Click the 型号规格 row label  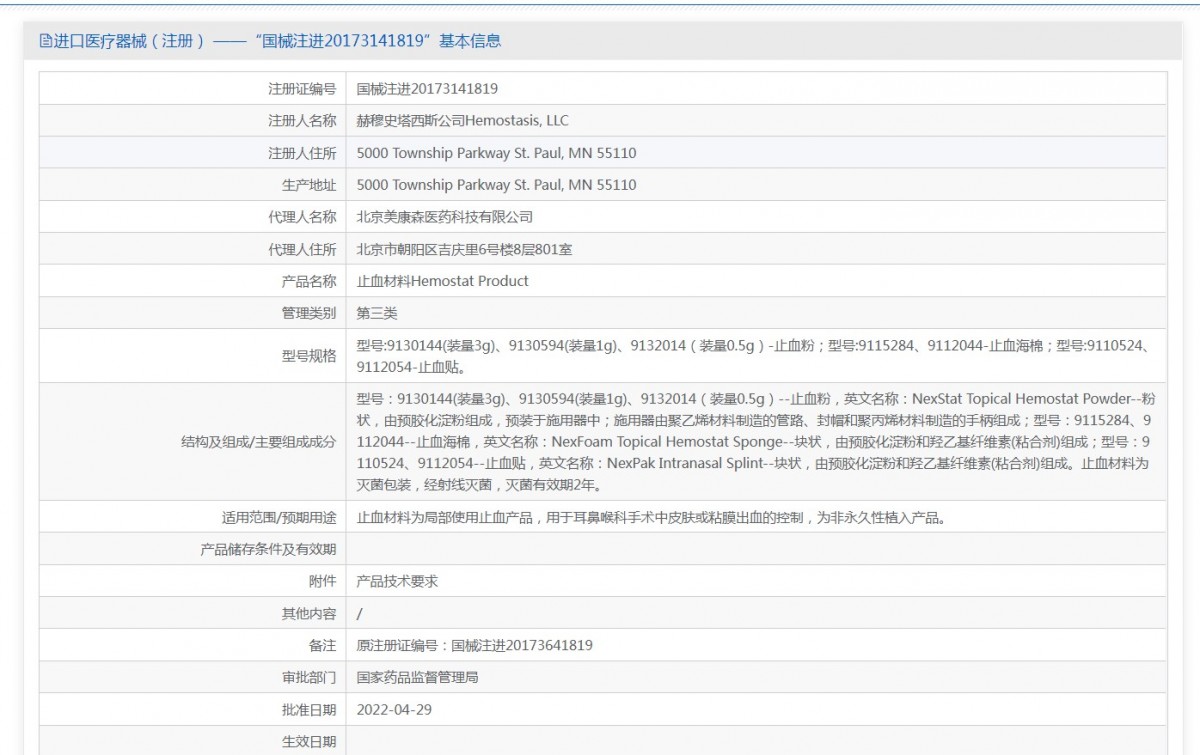(308, 356)
